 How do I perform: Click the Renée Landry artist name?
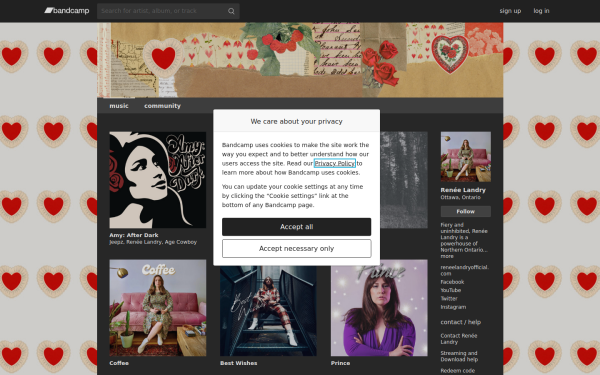(463, 190)
